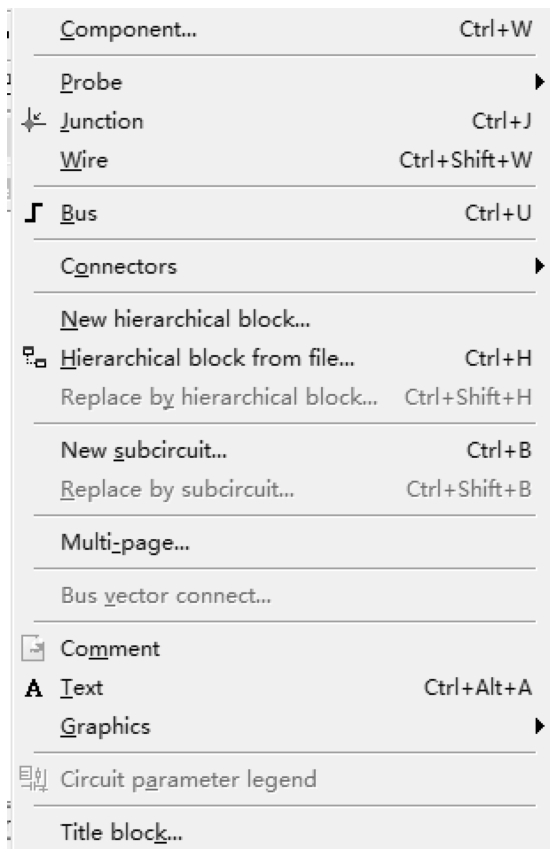553x853 pixels.
Task: Expand the Graphics submenu arrow
Action: point(539,726)
